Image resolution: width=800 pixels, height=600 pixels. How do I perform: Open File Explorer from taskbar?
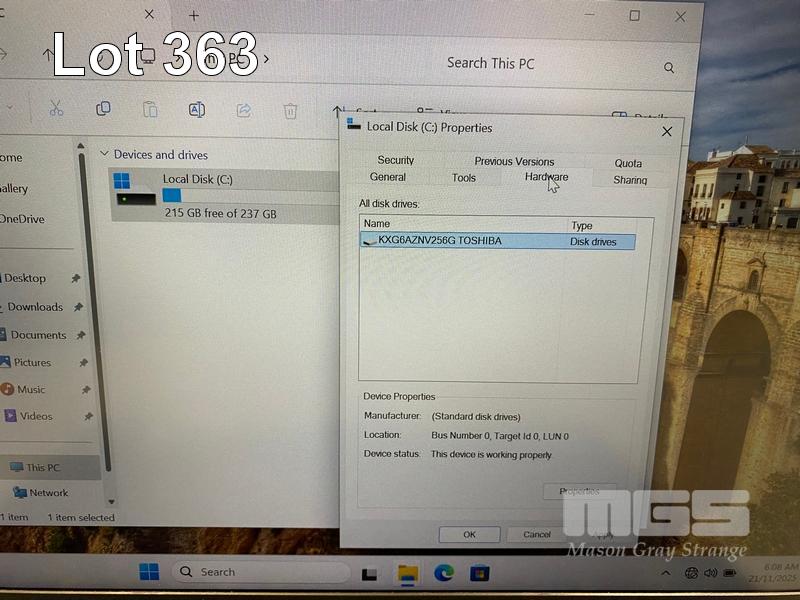[x=407, y=572]
